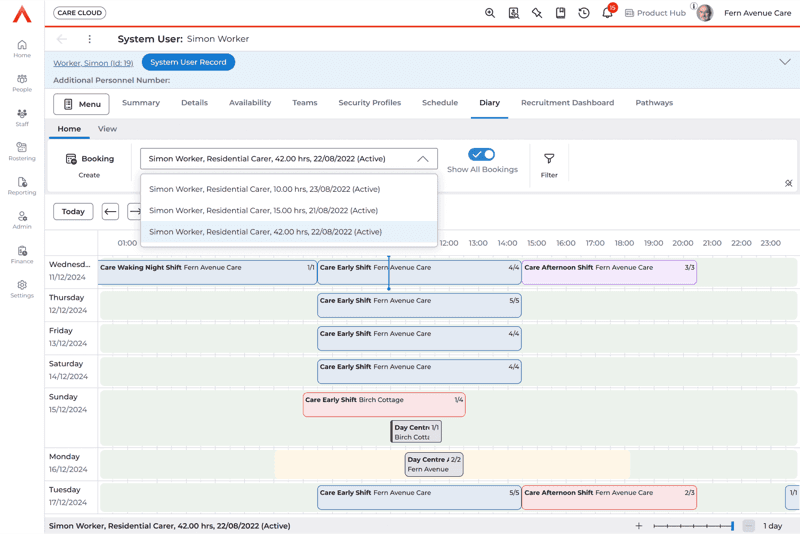
Task: Toggle the Show All Bookings switch
Action: [x=482, y=154]
